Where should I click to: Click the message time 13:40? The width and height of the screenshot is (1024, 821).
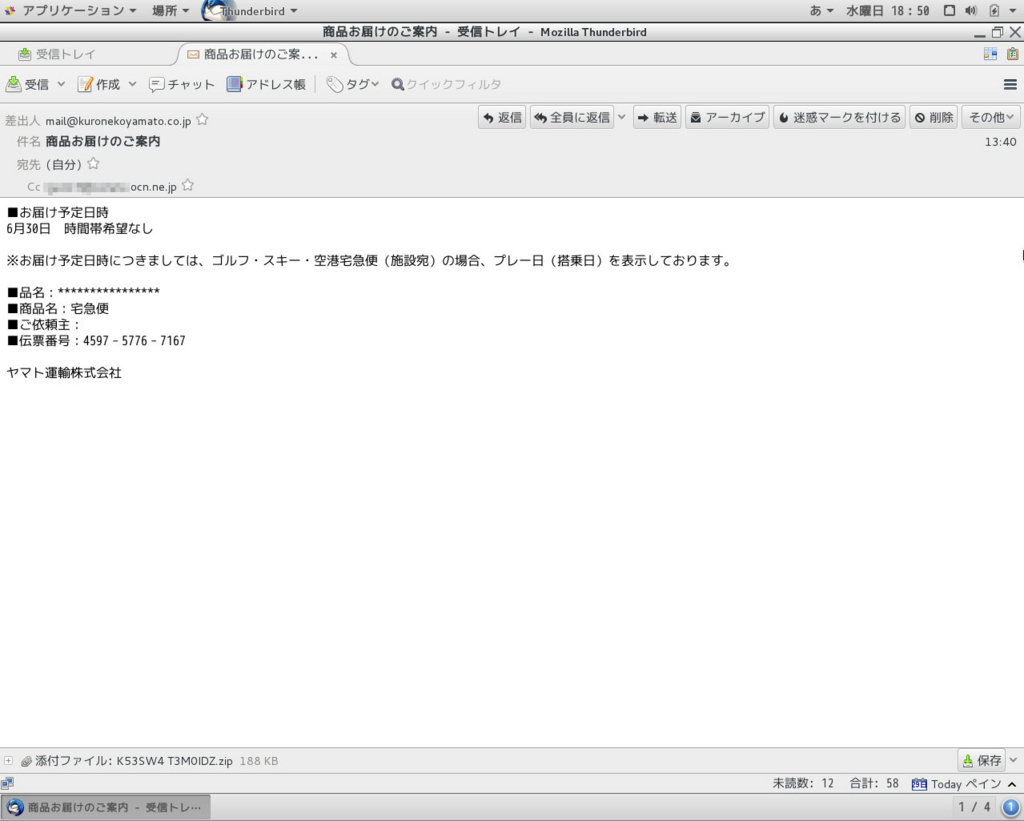tap(1000, 142)
